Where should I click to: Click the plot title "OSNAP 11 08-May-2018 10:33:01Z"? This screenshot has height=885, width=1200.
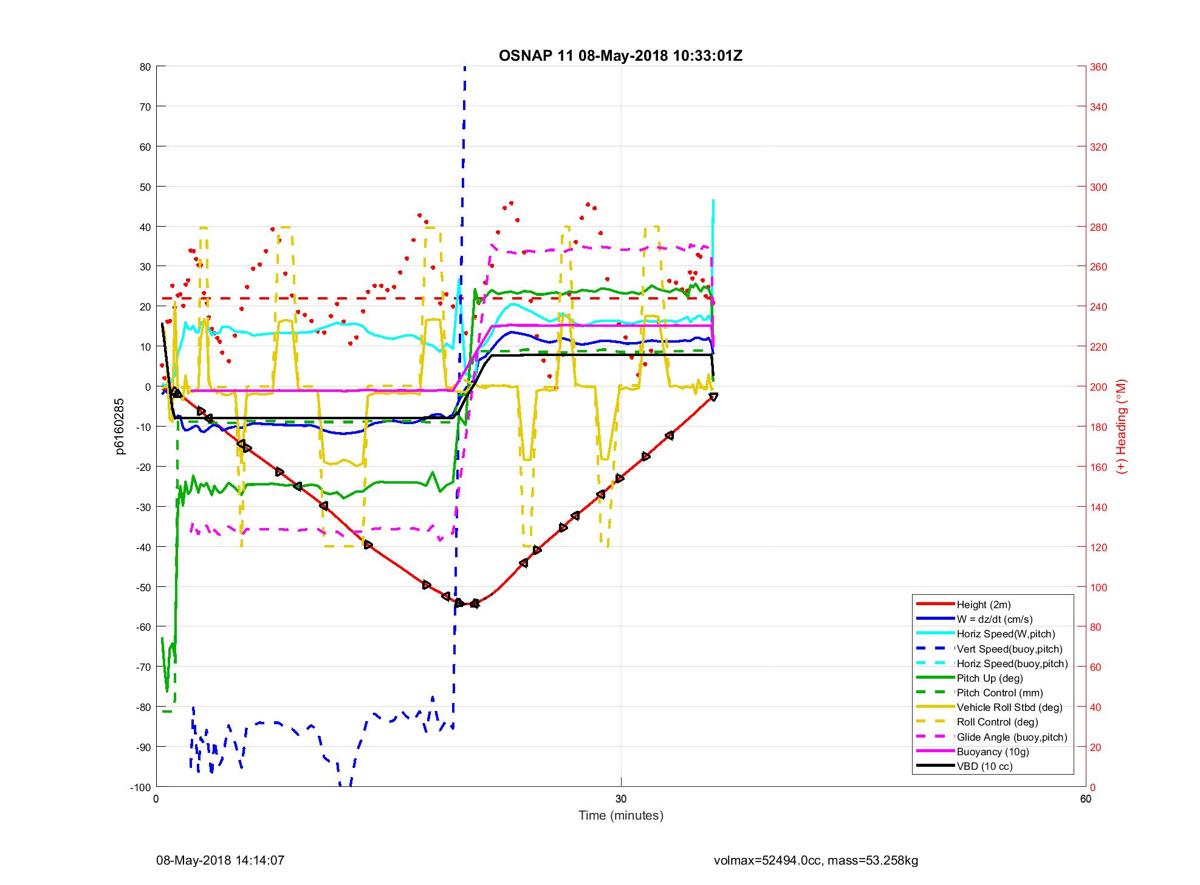pyautogui.click(x=620, y=55)
